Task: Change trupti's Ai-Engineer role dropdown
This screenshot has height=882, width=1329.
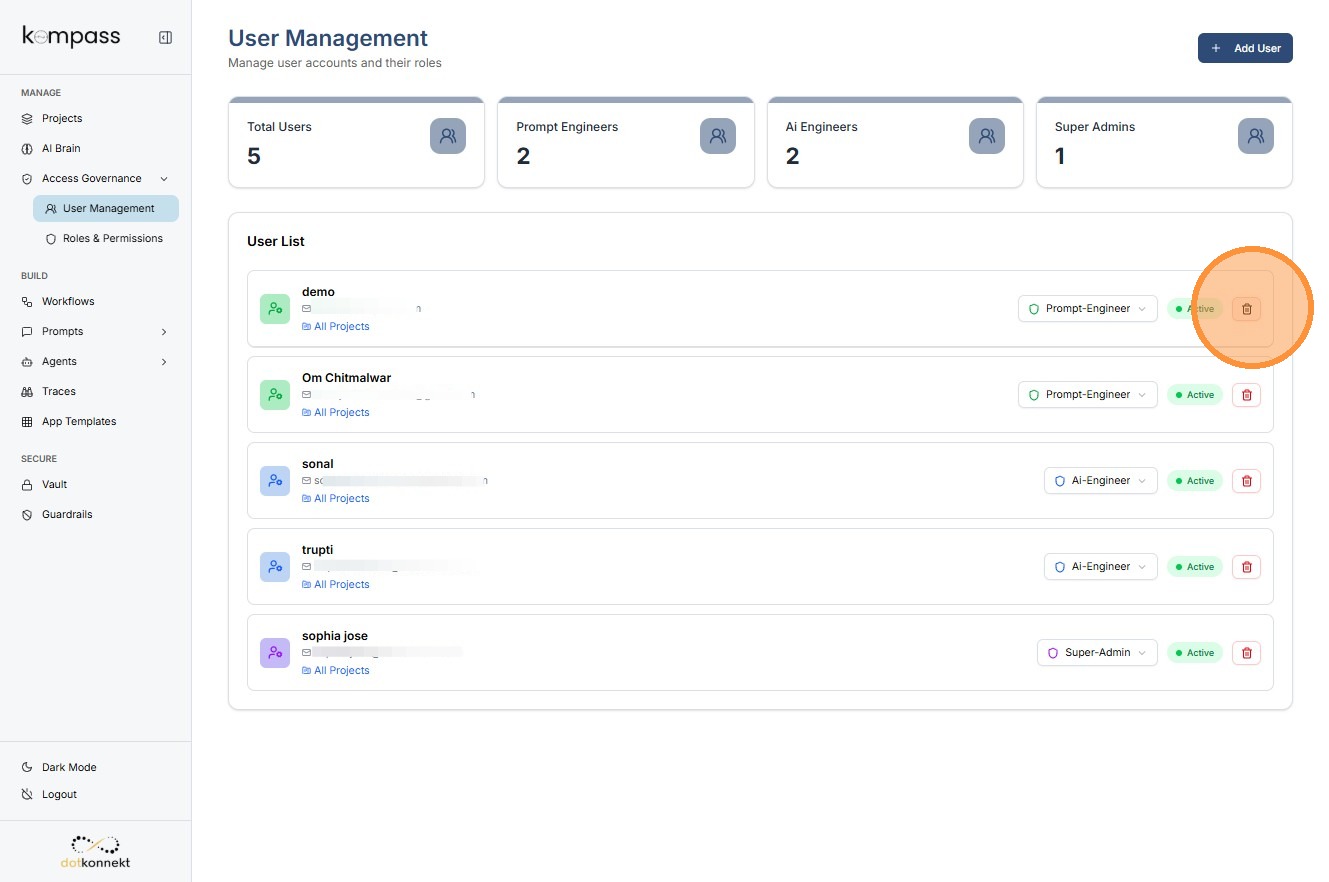Action: [x=1101, y=567]
